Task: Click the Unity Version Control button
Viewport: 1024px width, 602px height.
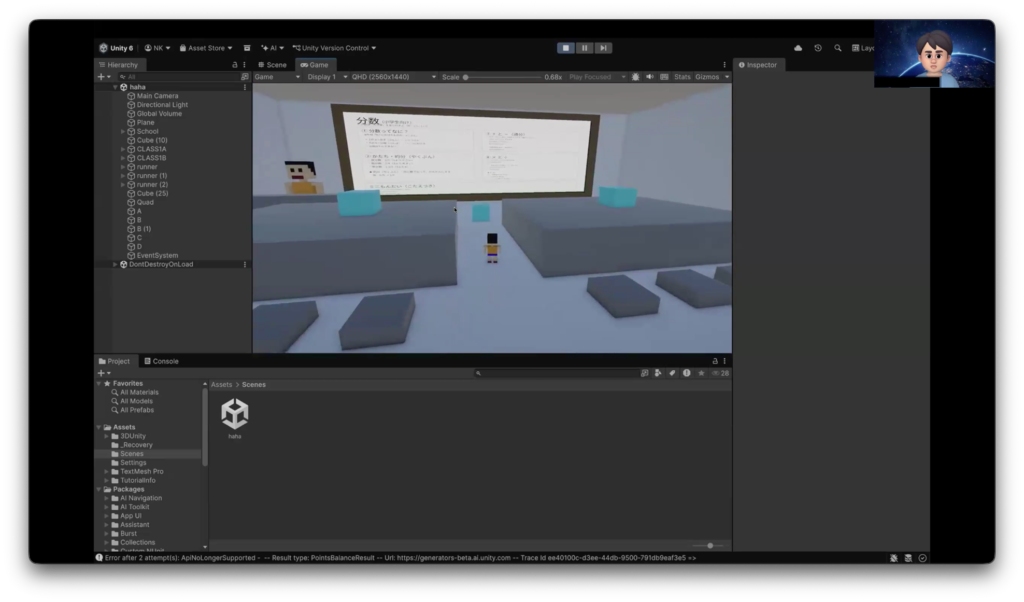Action: (x=335, y=48)
